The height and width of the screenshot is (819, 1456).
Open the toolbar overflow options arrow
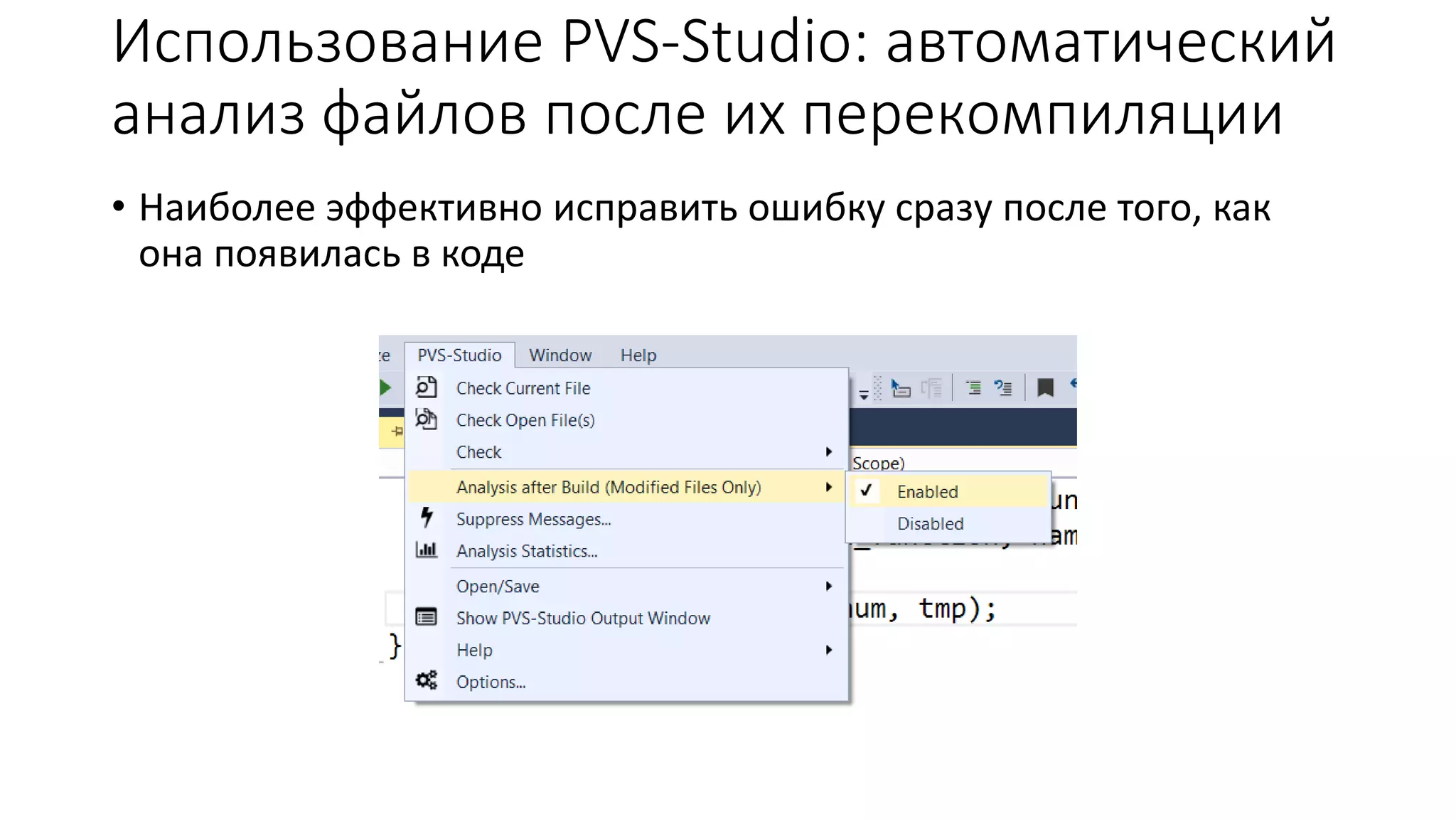pyautogui.click(x=863, y=395)
